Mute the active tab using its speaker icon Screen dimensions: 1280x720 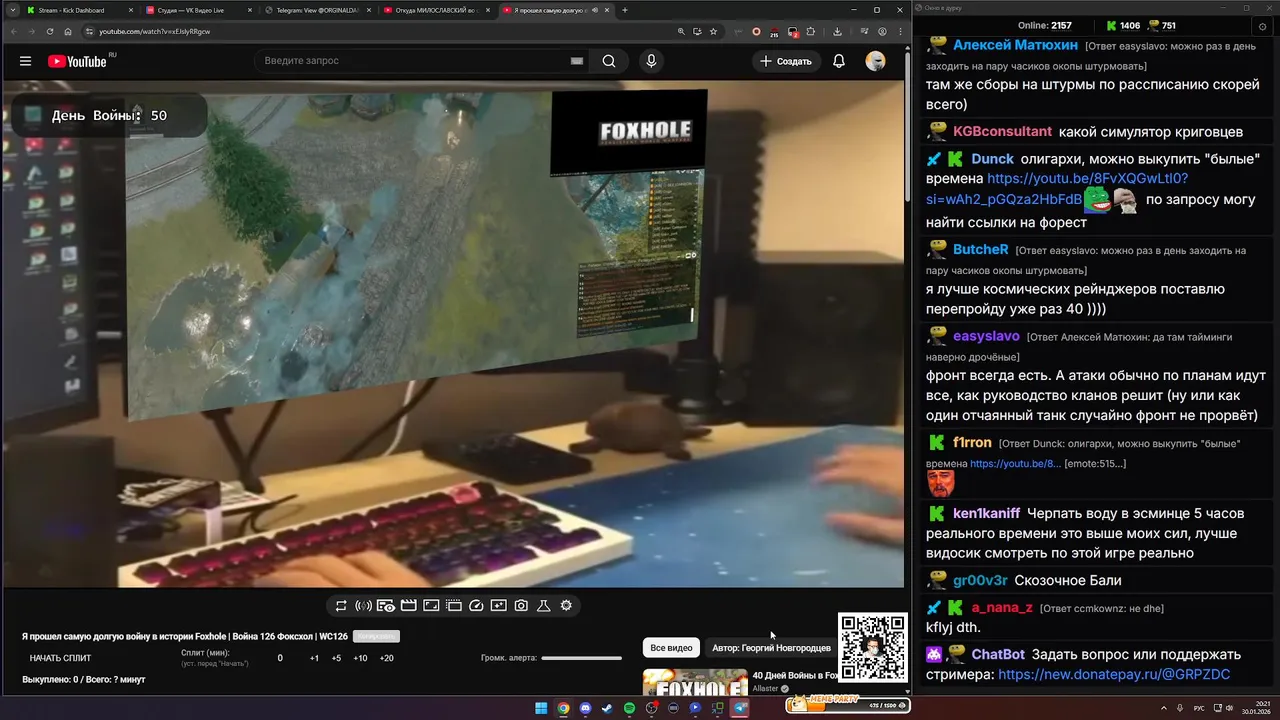point(594,10)
